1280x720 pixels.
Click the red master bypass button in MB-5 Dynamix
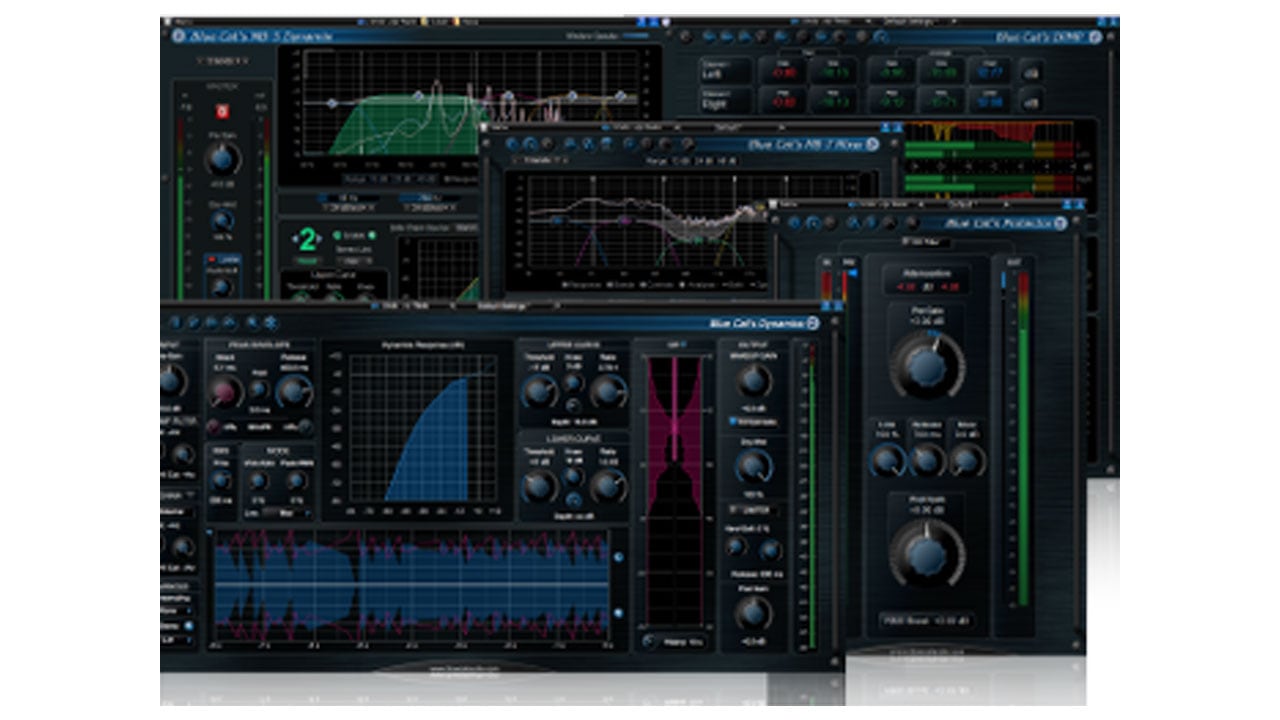point(222,111)
